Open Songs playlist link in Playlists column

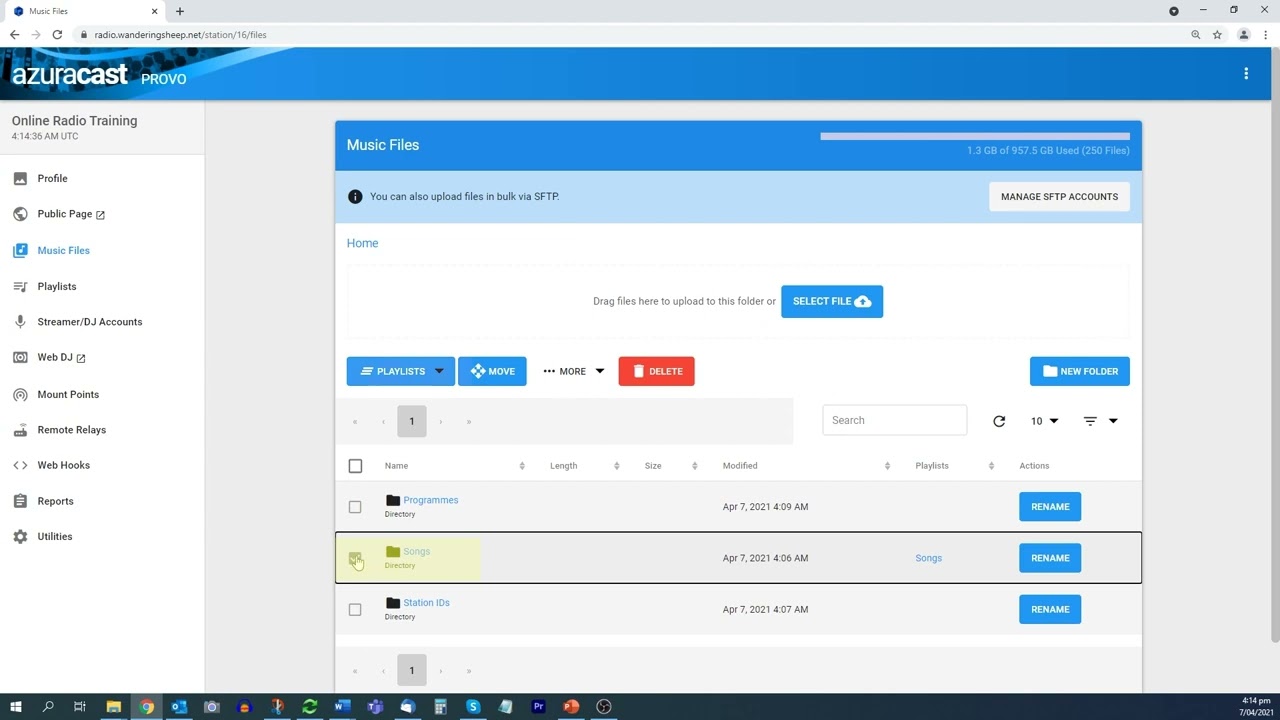pos(929,558)
